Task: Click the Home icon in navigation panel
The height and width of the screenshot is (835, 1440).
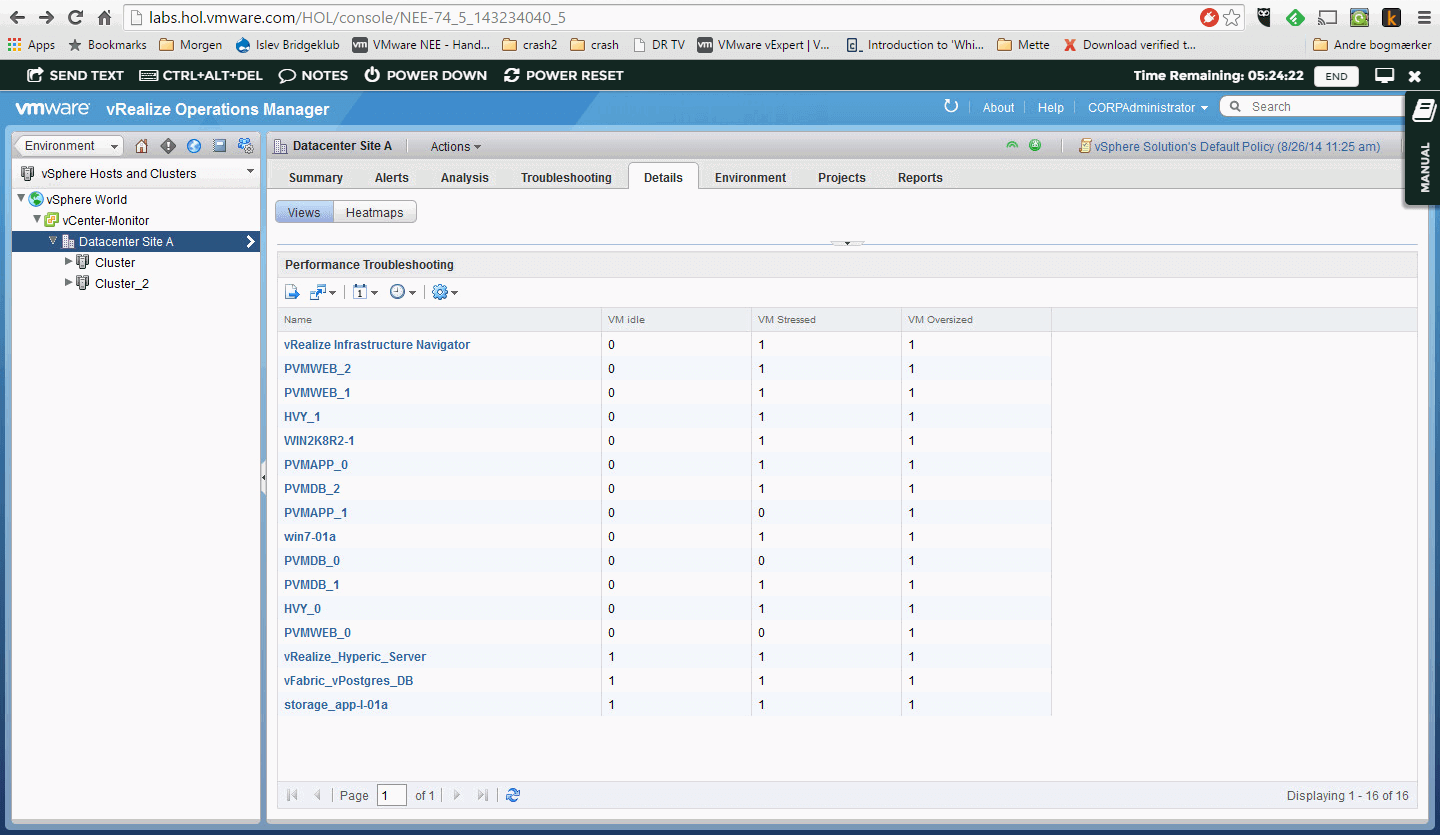Action: [x=141, y=146]
